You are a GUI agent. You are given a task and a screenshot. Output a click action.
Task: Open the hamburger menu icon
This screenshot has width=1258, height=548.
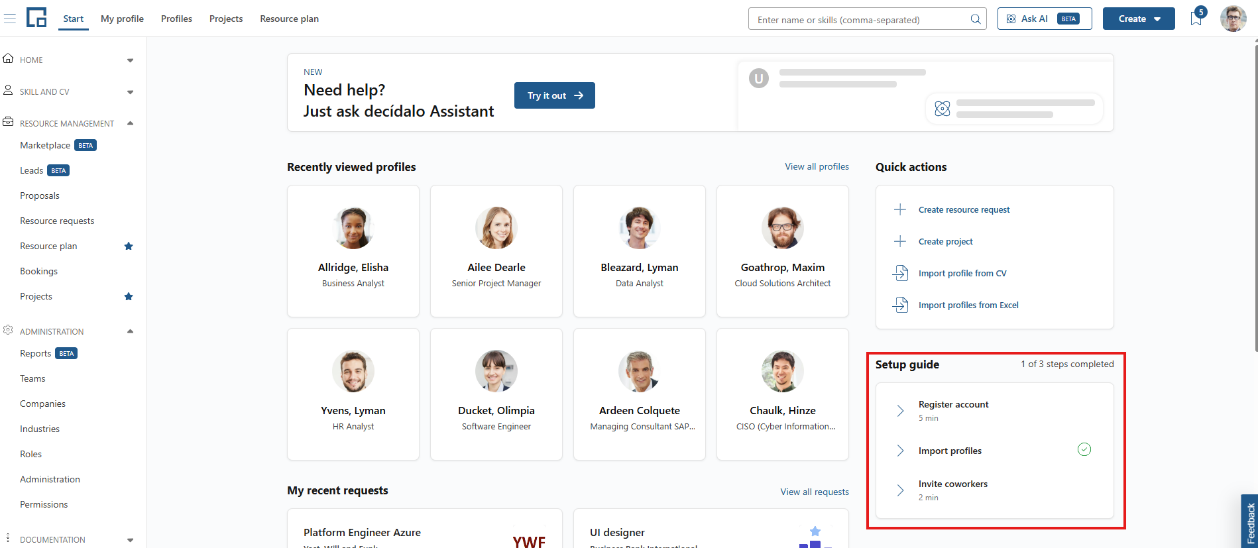click(x=10, y=18)
